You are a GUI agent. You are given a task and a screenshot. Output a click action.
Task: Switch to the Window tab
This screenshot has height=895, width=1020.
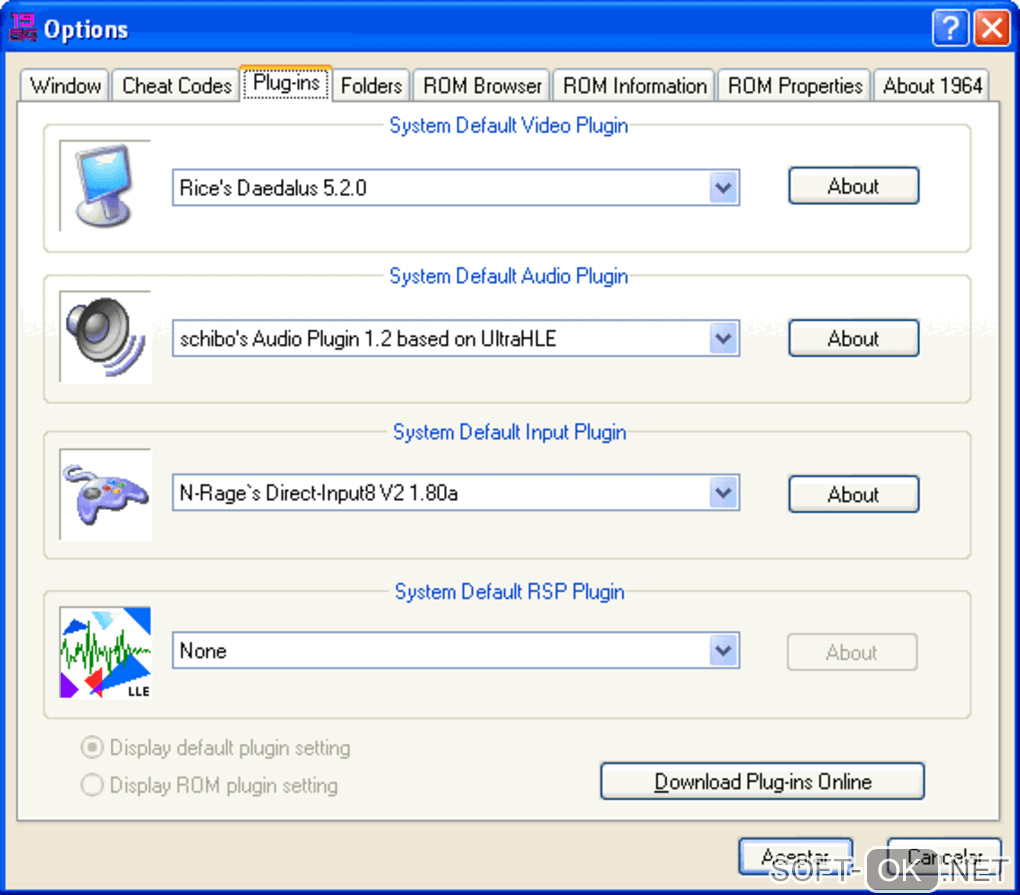[65, 86]
